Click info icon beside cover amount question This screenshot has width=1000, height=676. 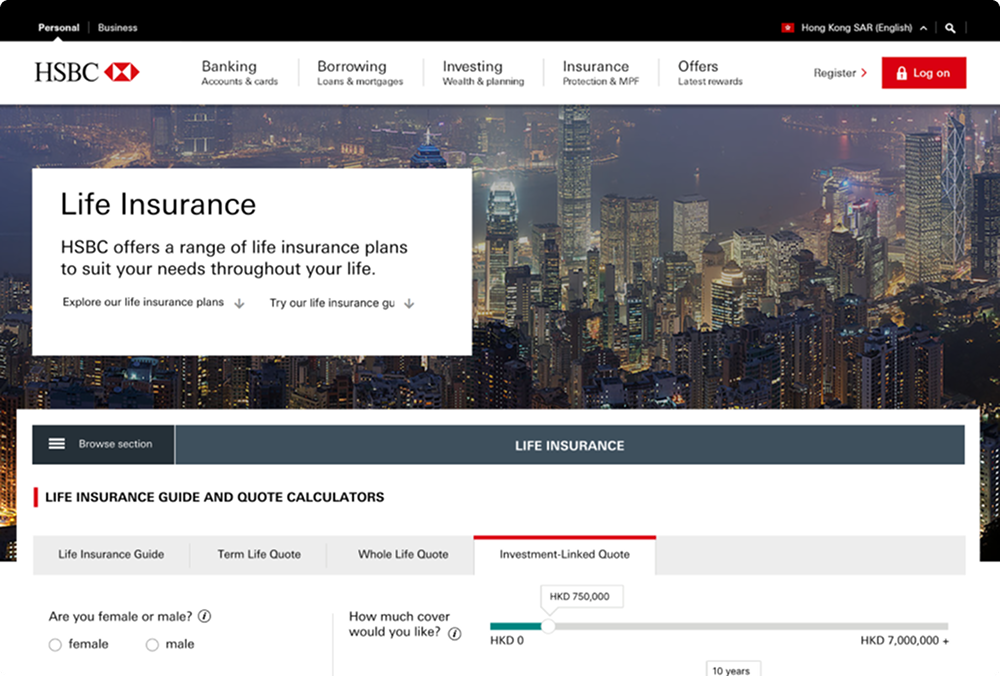coord(455,633)
